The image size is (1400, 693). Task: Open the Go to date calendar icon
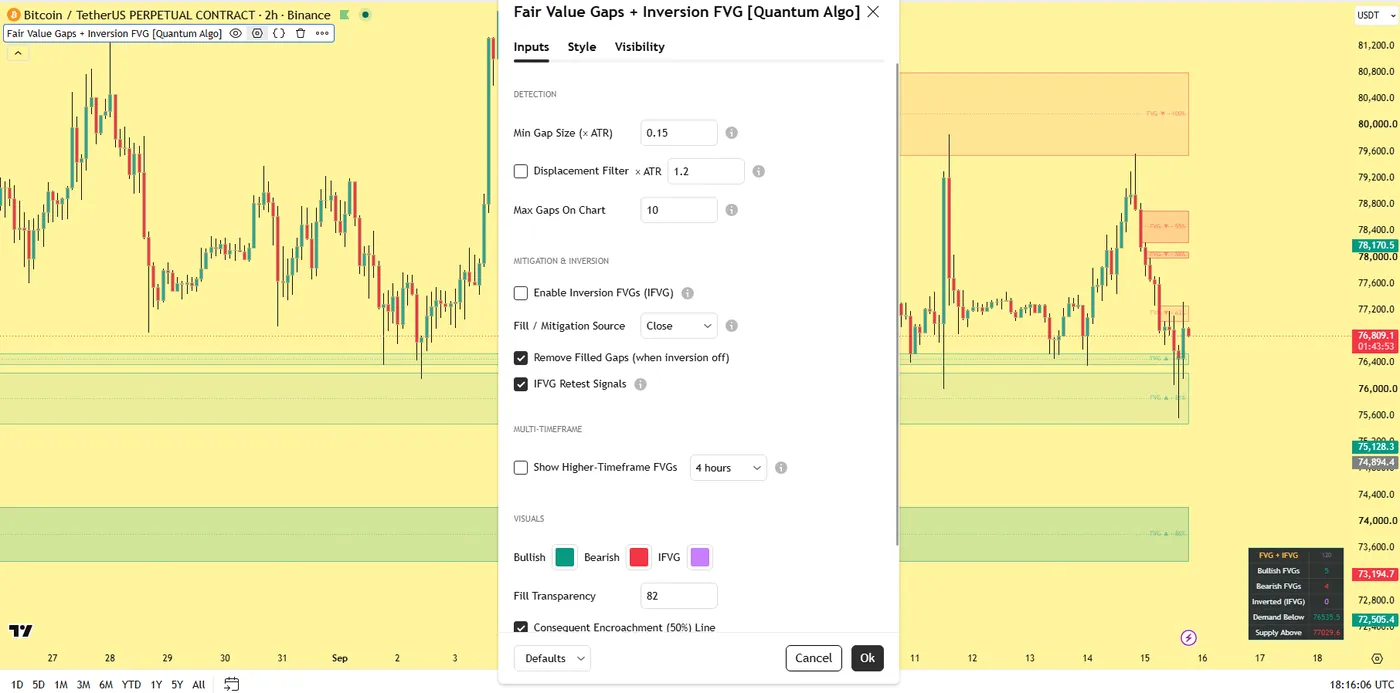(x=231, y=685)
